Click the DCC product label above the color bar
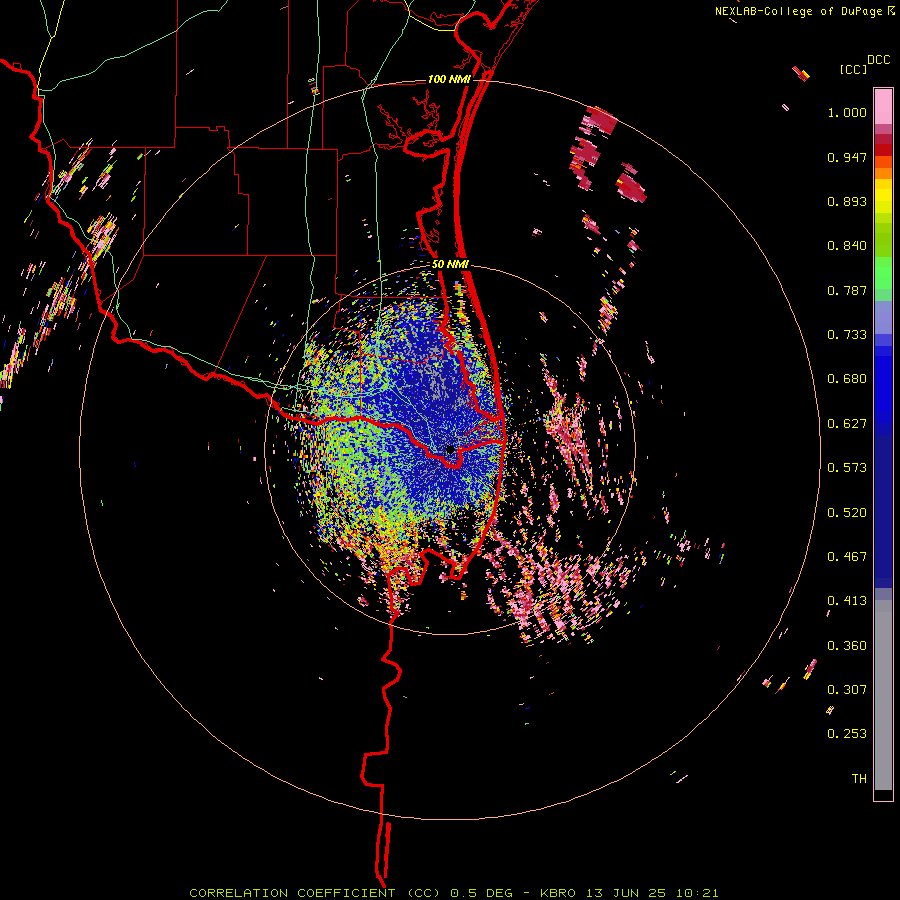The height and width of the screenshot is (900, 900). tap(878, 60)
